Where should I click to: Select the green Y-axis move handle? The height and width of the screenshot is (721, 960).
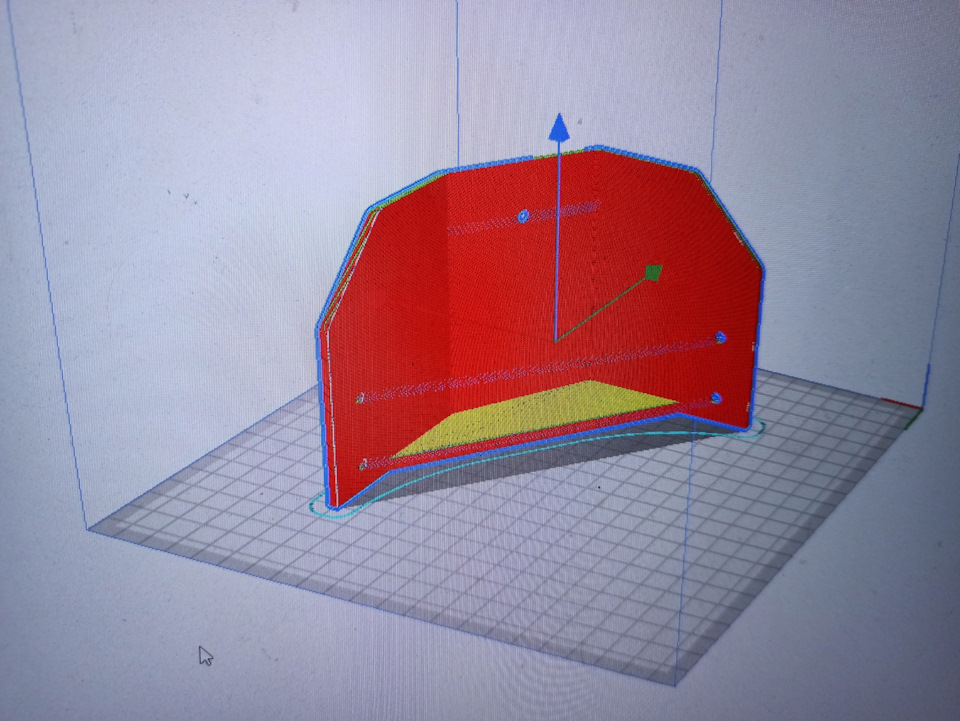click(x=653, y=272)
